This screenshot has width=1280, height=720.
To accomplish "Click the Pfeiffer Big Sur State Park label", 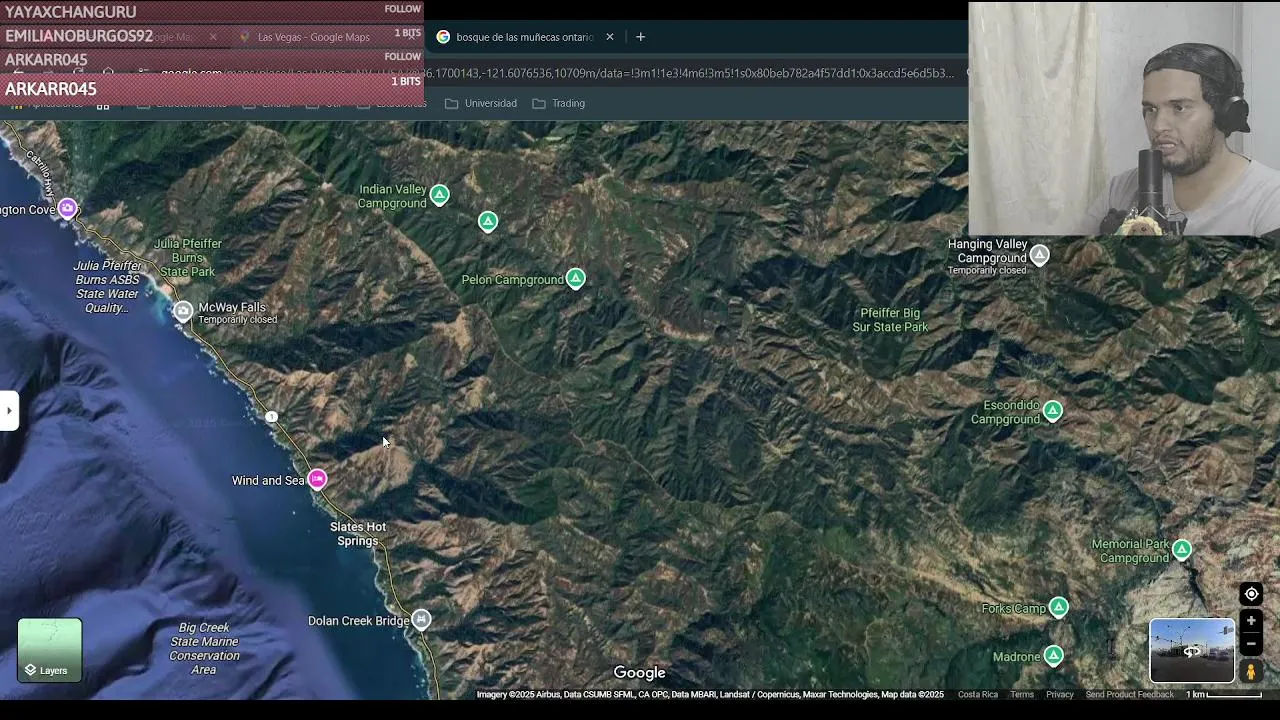I will pyautogui.click(x=890, y=320).
